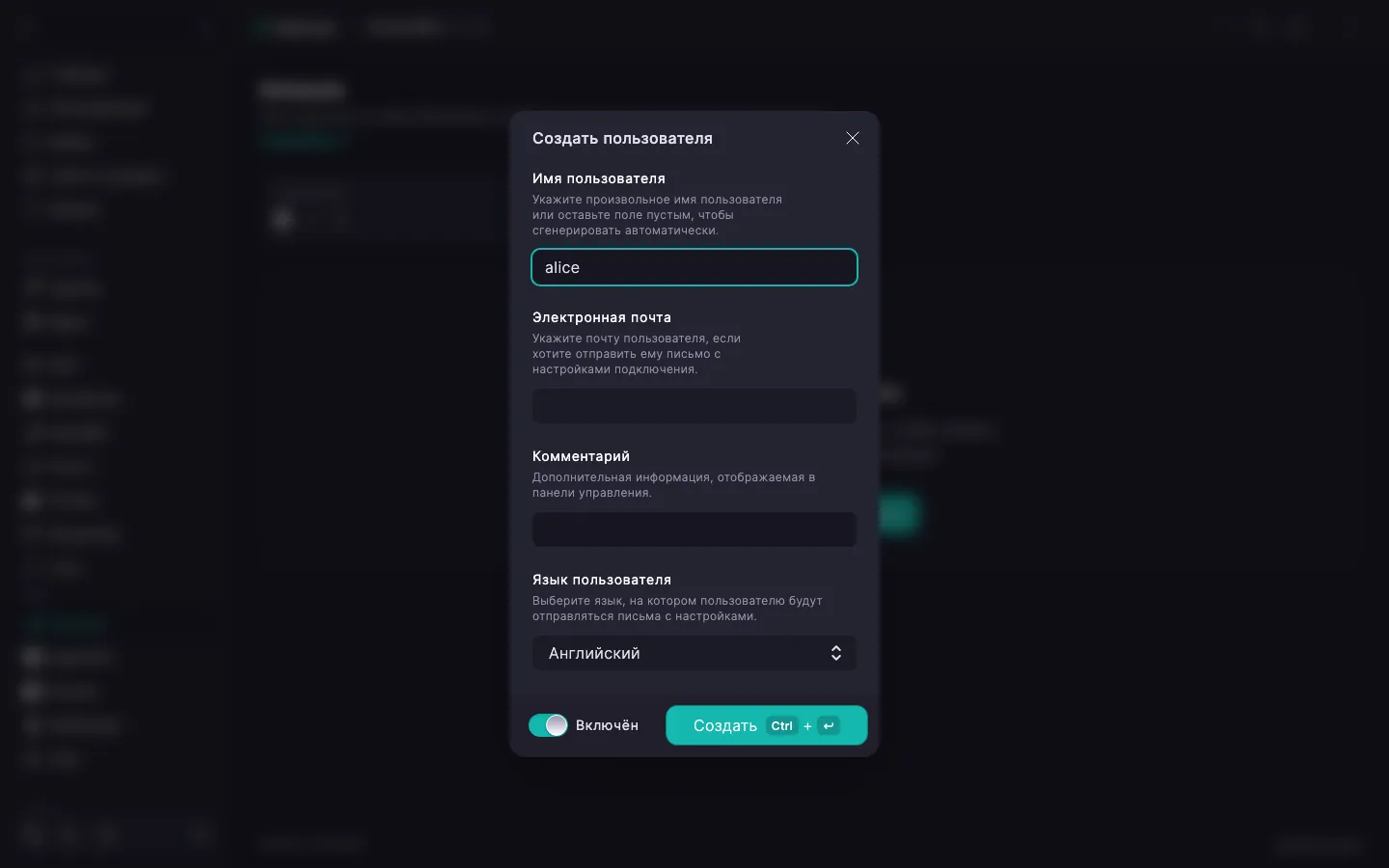Open the Язык пользователя dropdown showing Английский
The height and width of the screenshot is (868, 1389).
click(x=694, y=653)
